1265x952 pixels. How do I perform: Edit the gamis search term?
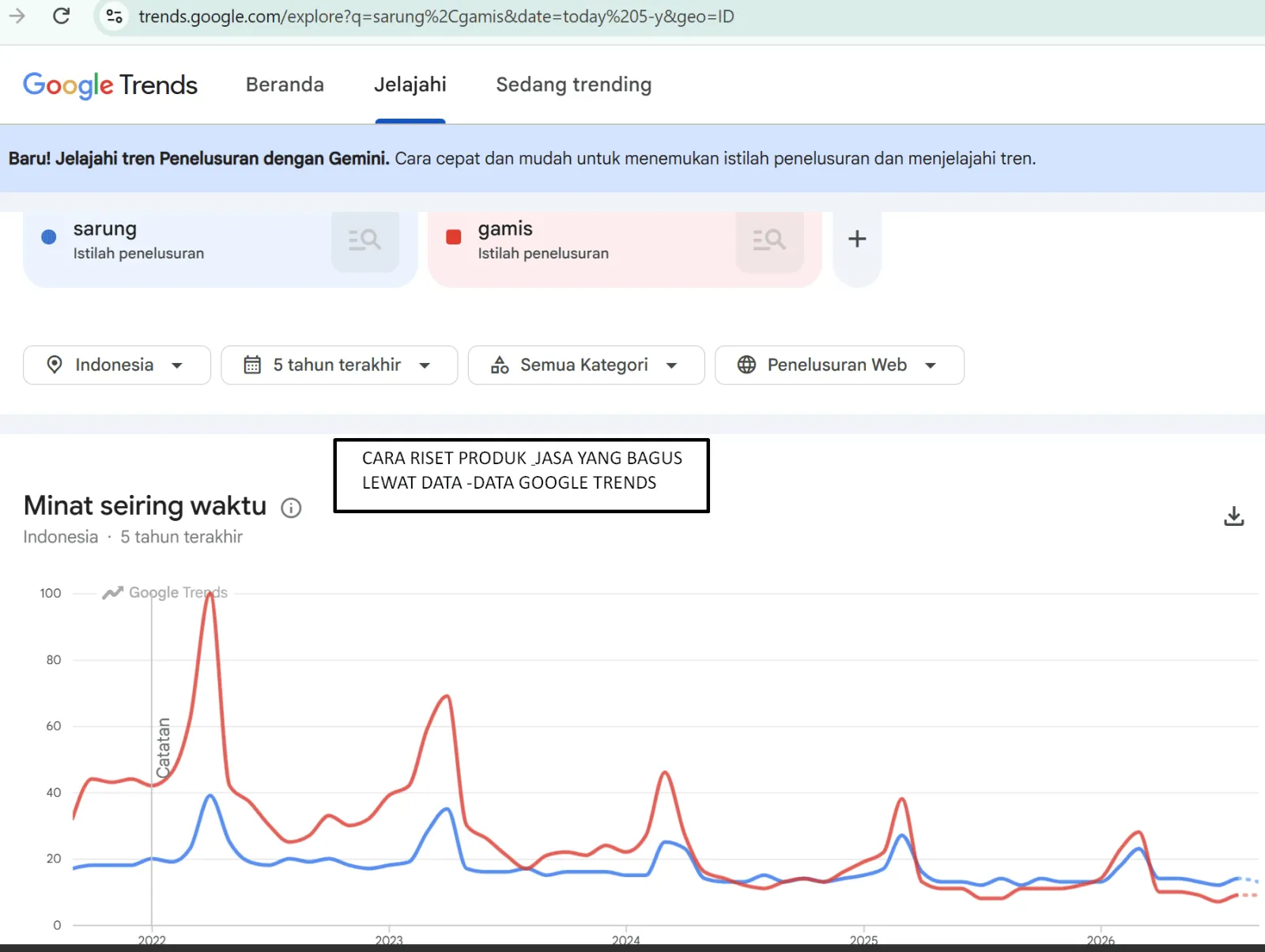(x=505, y=229)
